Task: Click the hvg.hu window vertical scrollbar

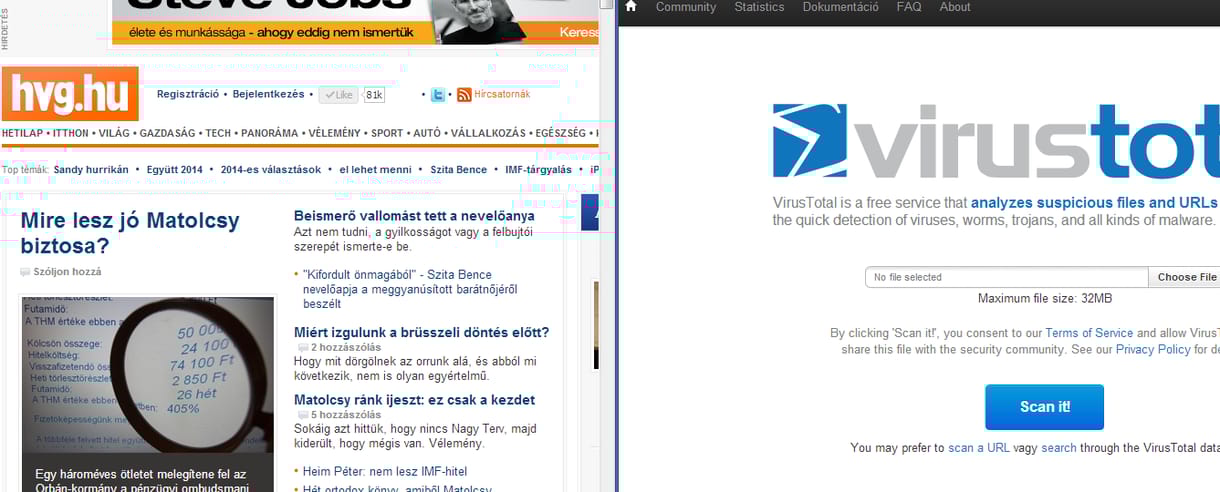Action: click(607, 246)
